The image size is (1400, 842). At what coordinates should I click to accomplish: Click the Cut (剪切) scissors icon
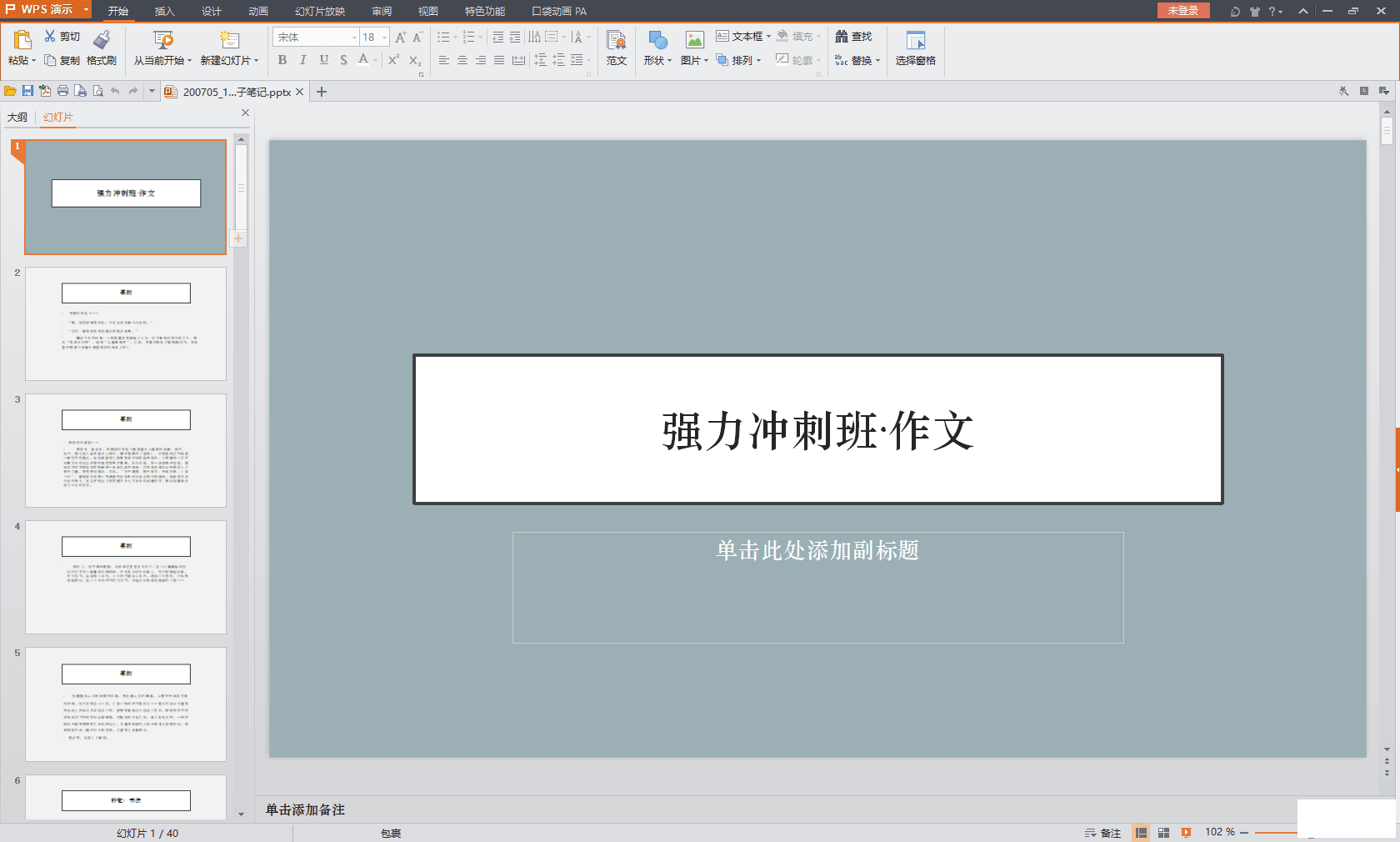50,36
